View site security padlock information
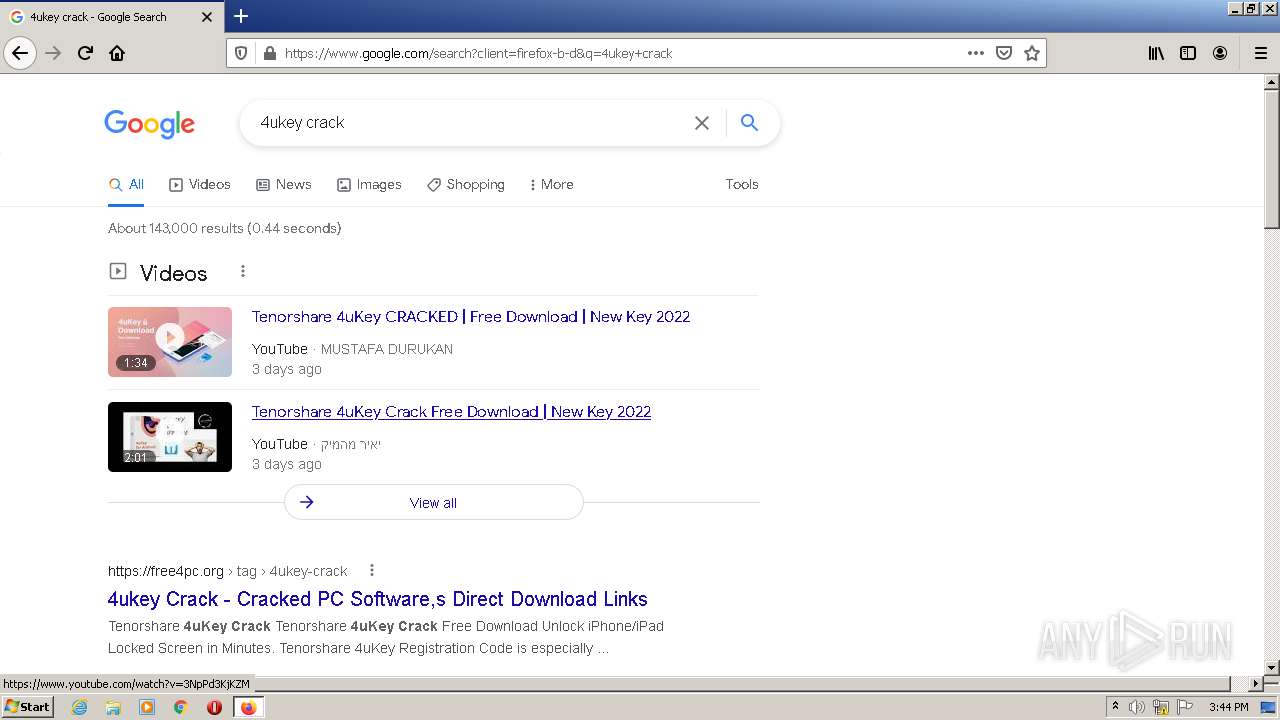This screenshot has width=1280, height=720. (269, 53)
